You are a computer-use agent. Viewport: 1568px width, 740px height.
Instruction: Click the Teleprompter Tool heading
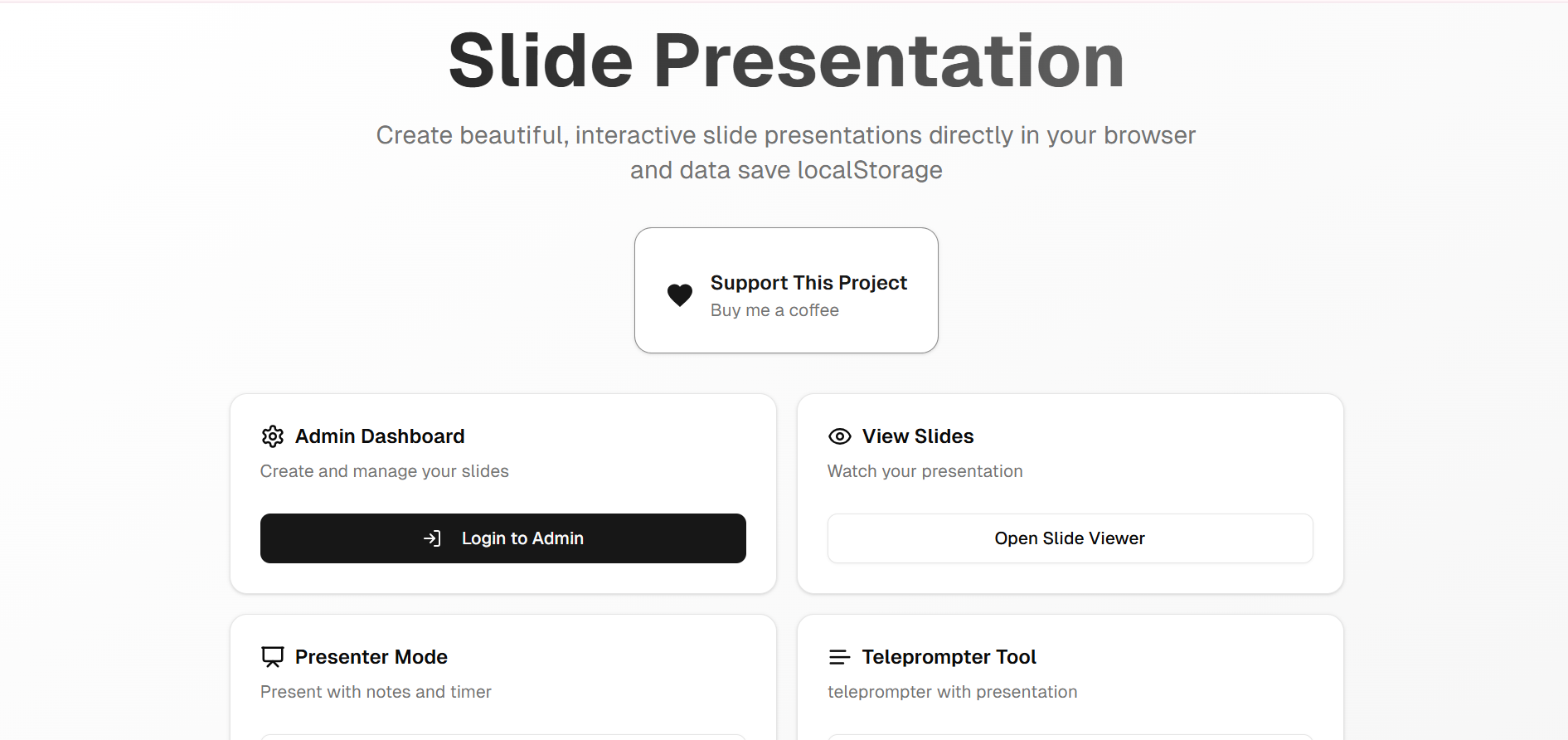(x=949, y=656)
